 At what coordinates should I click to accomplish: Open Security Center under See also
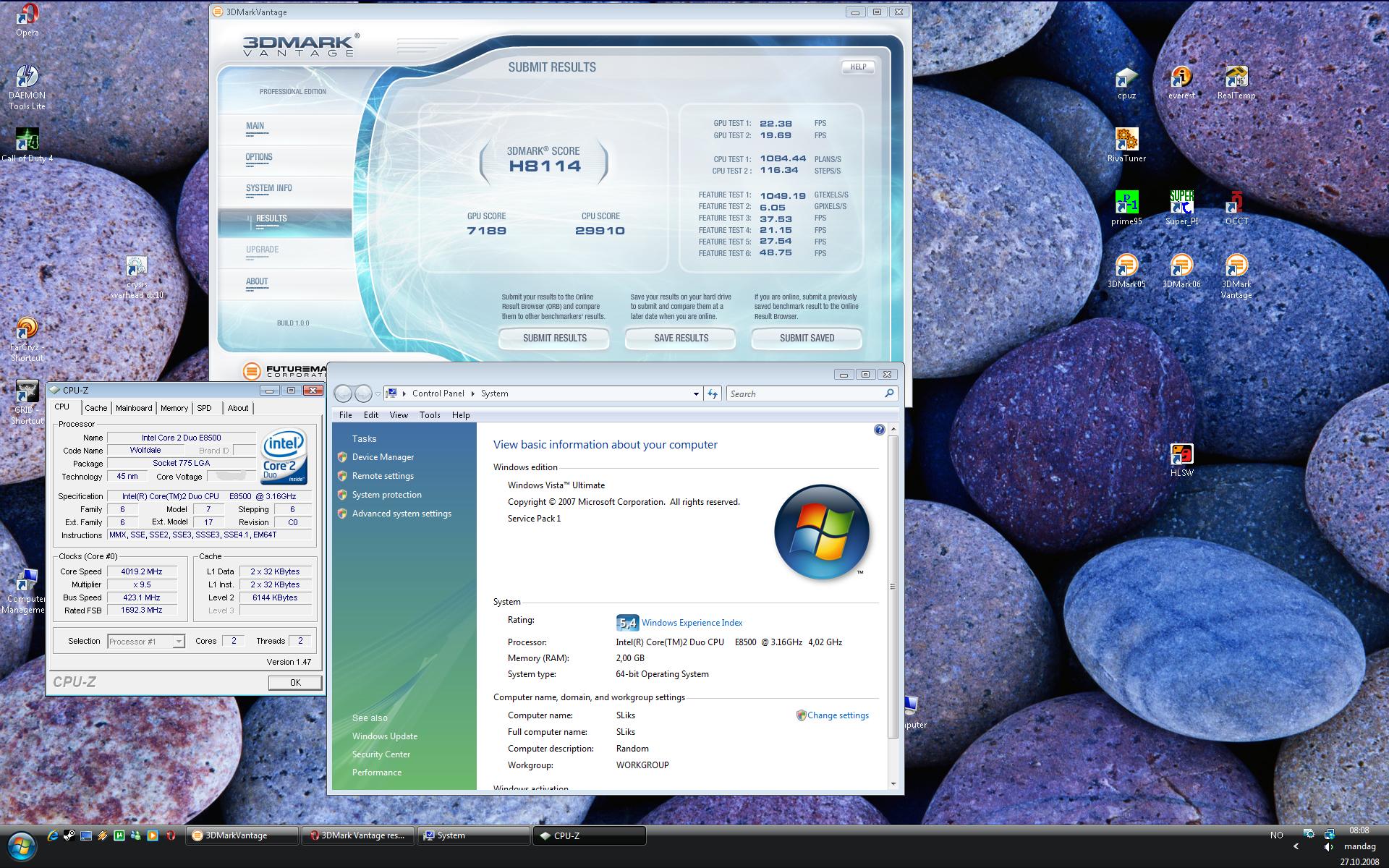[x=381, y=754]
